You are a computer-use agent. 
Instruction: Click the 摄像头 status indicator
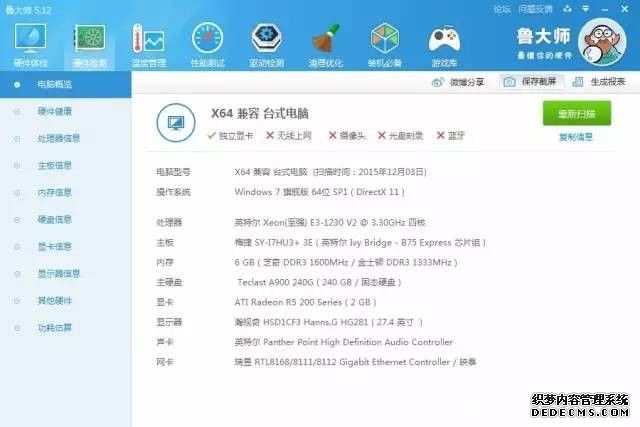[x=347, y=136]
